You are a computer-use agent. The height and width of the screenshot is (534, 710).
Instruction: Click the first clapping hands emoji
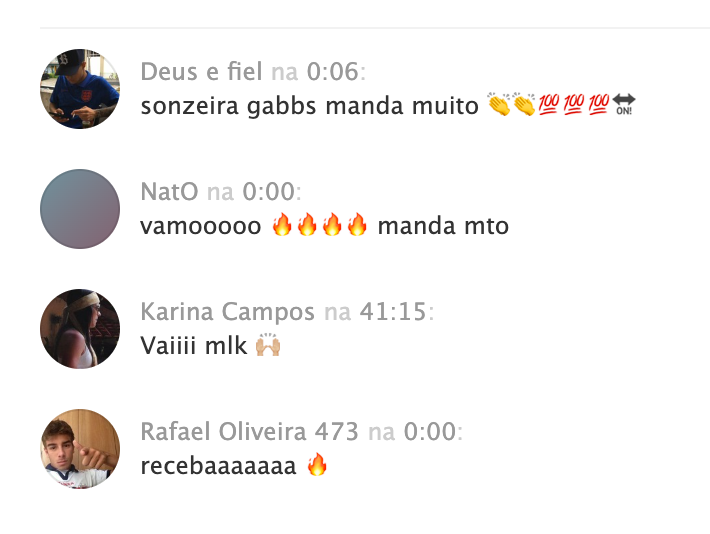point(499,105)
